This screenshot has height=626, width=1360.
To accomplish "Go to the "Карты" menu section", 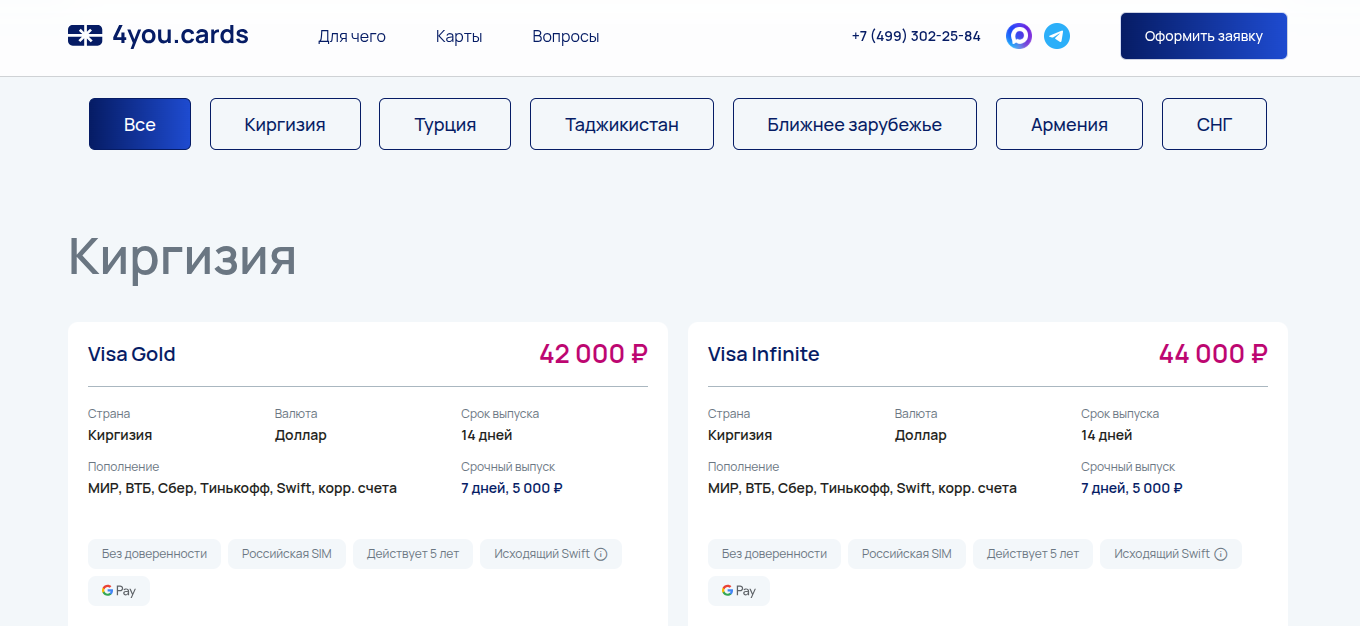I will click(x=459, y=37).
